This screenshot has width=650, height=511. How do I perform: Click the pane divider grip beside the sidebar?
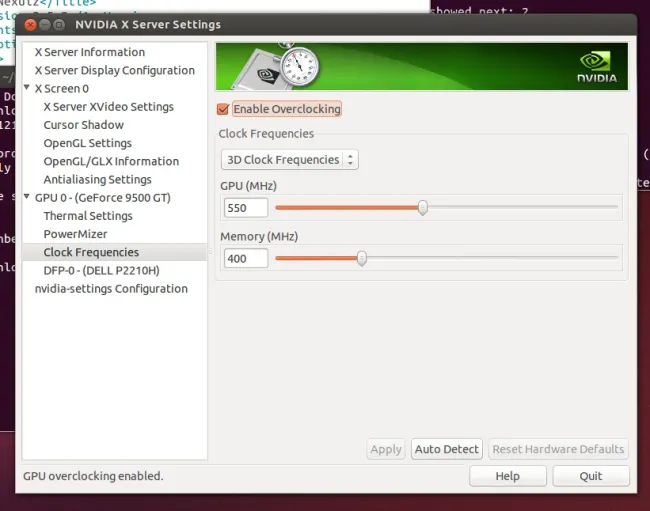[x=210, y=251]
